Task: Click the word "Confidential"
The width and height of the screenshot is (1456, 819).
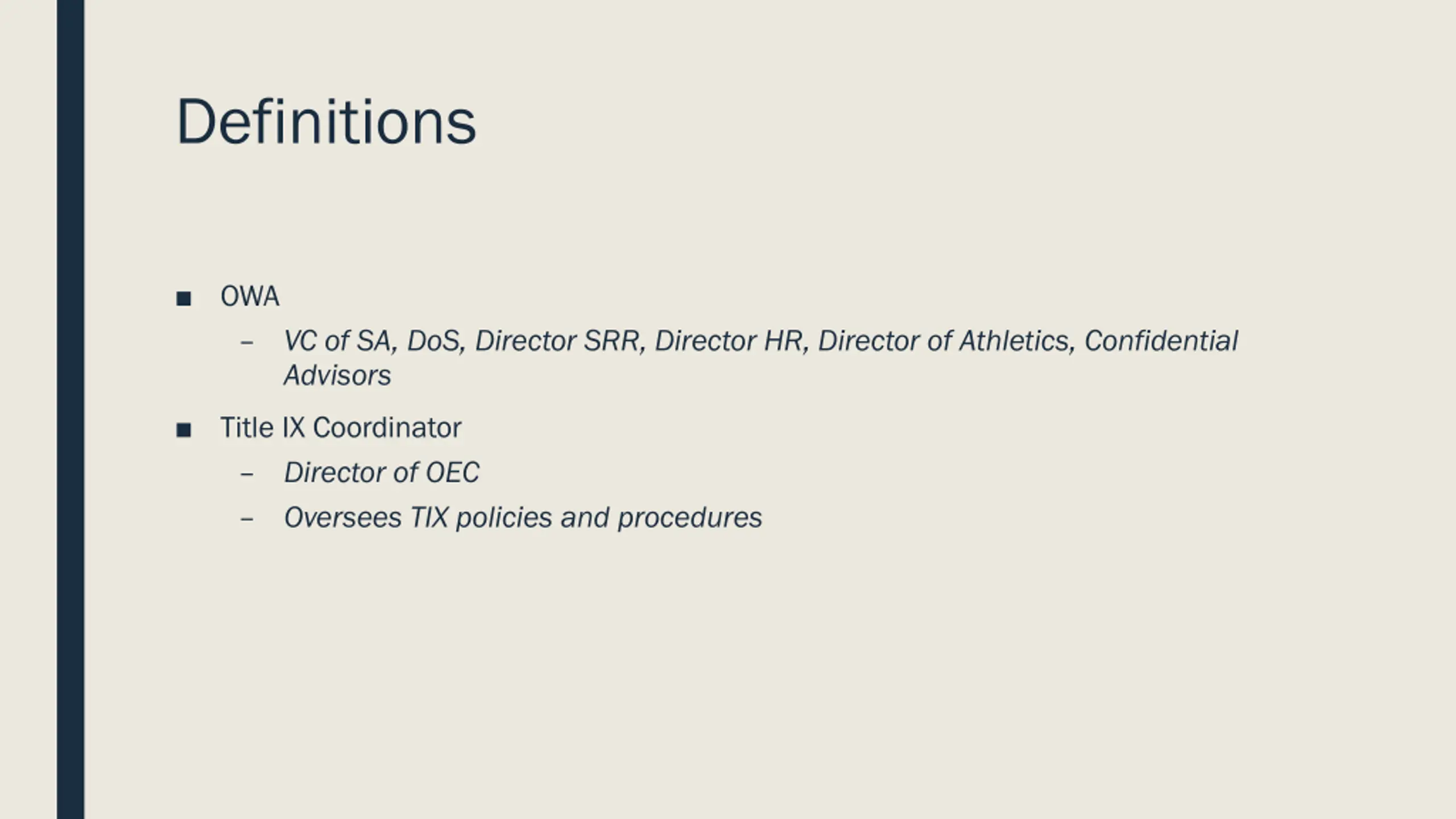Action: pyautogui.click(x=1161, y=341)
